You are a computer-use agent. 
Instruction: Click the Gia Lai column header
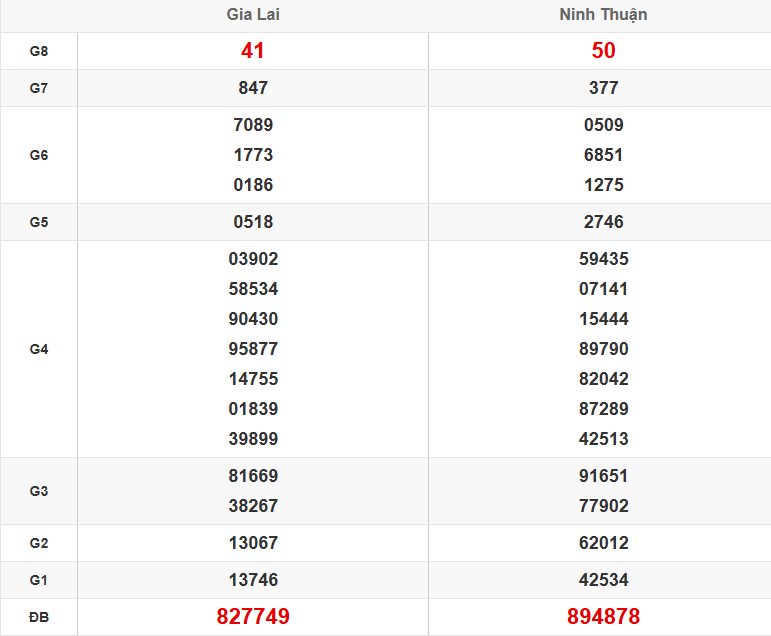point(253,15)
